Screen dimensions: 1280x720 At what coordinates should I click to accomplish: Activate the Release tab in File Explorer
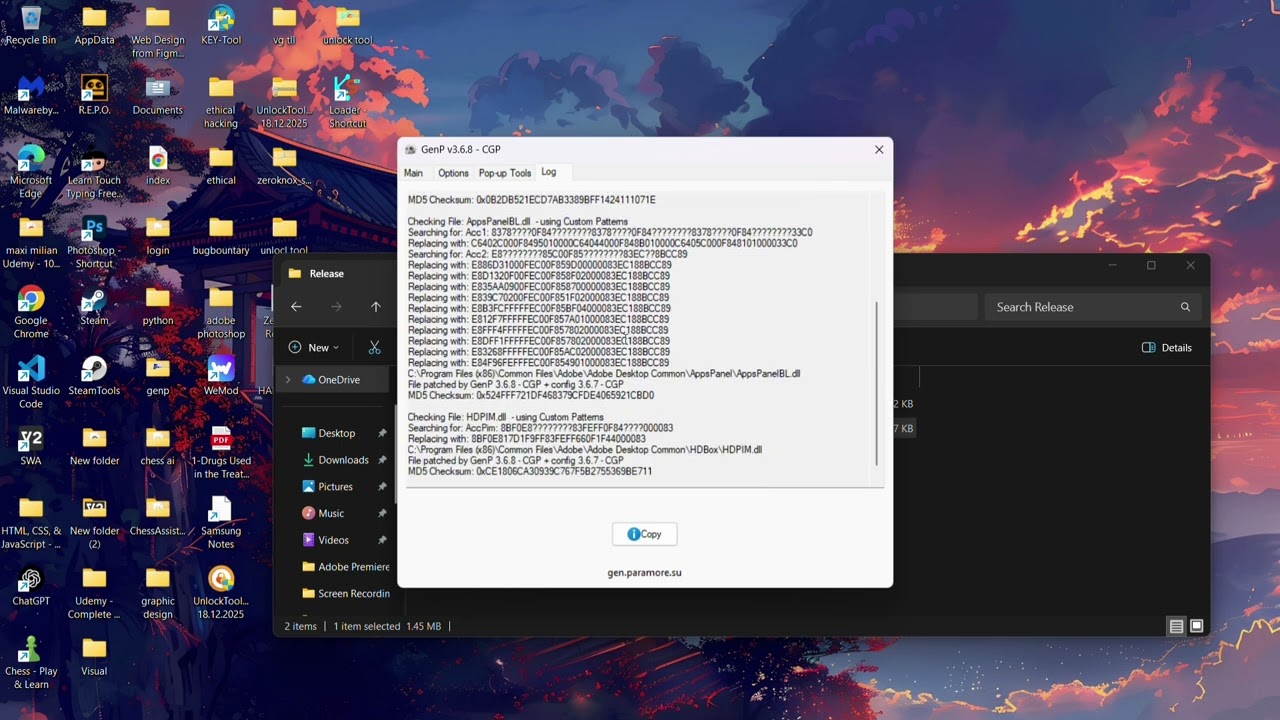[327, 273]
